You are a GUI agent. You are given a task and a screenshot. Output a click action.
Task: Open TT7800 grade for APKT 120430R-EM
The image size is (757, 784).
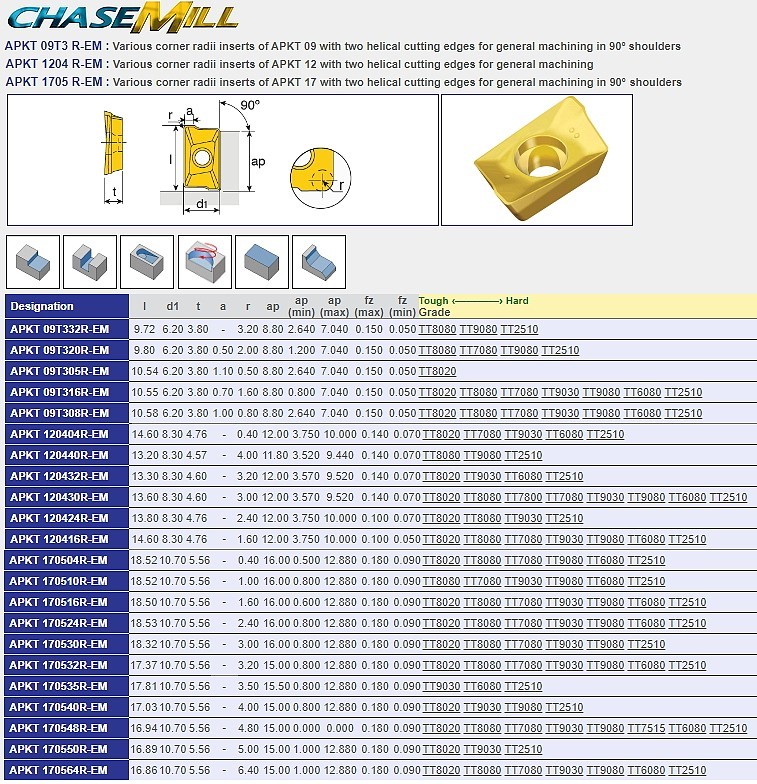coord(522,497)
